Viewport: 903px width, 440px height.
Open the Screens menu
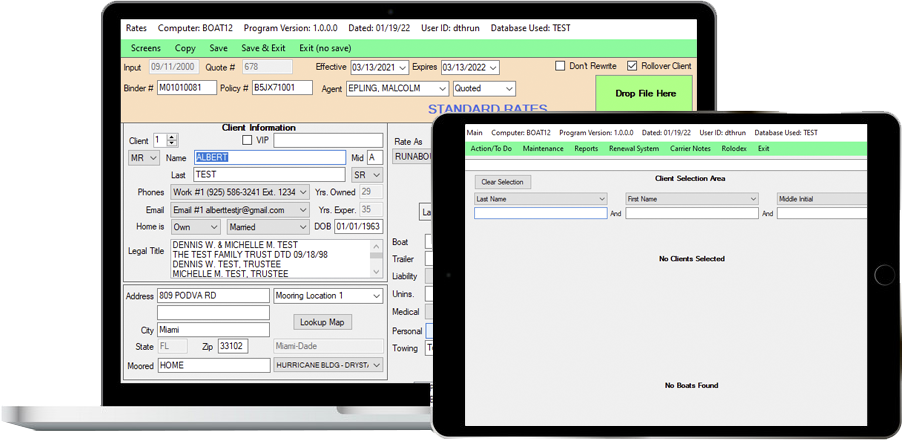pyautogui.click(x=145, y=48)
